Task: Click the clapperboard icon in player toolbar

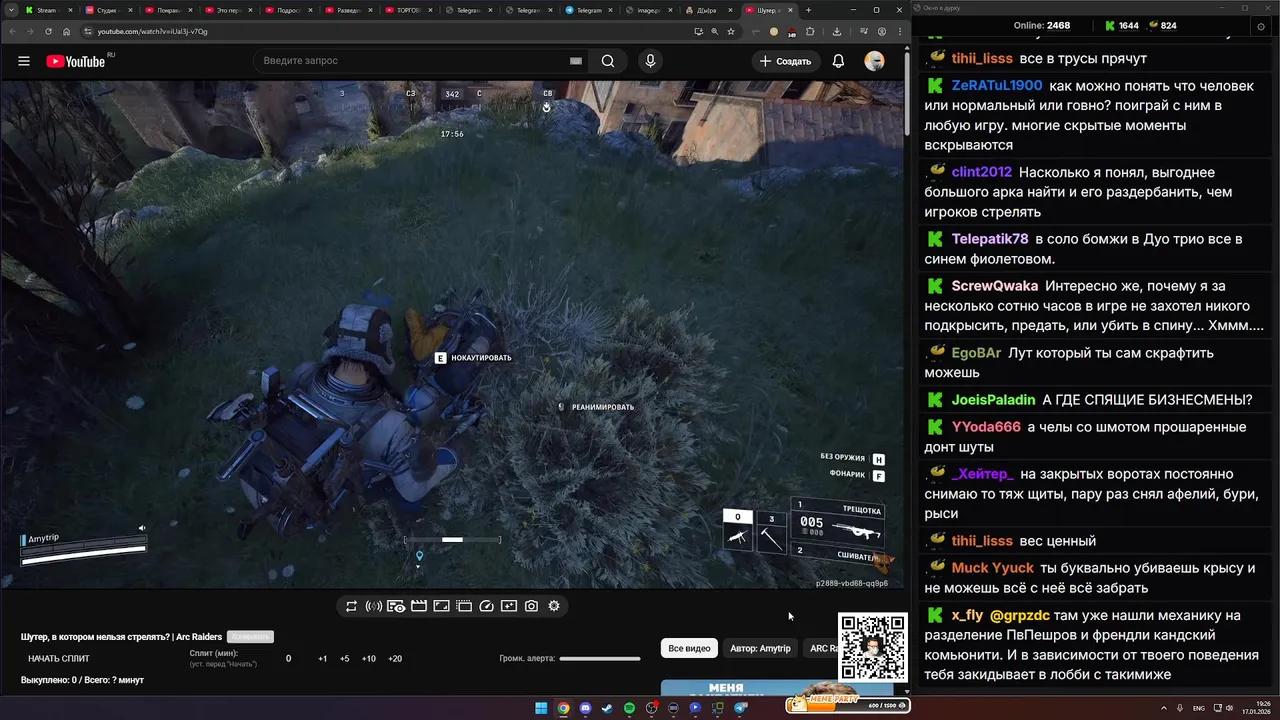Action: [419, 606]
